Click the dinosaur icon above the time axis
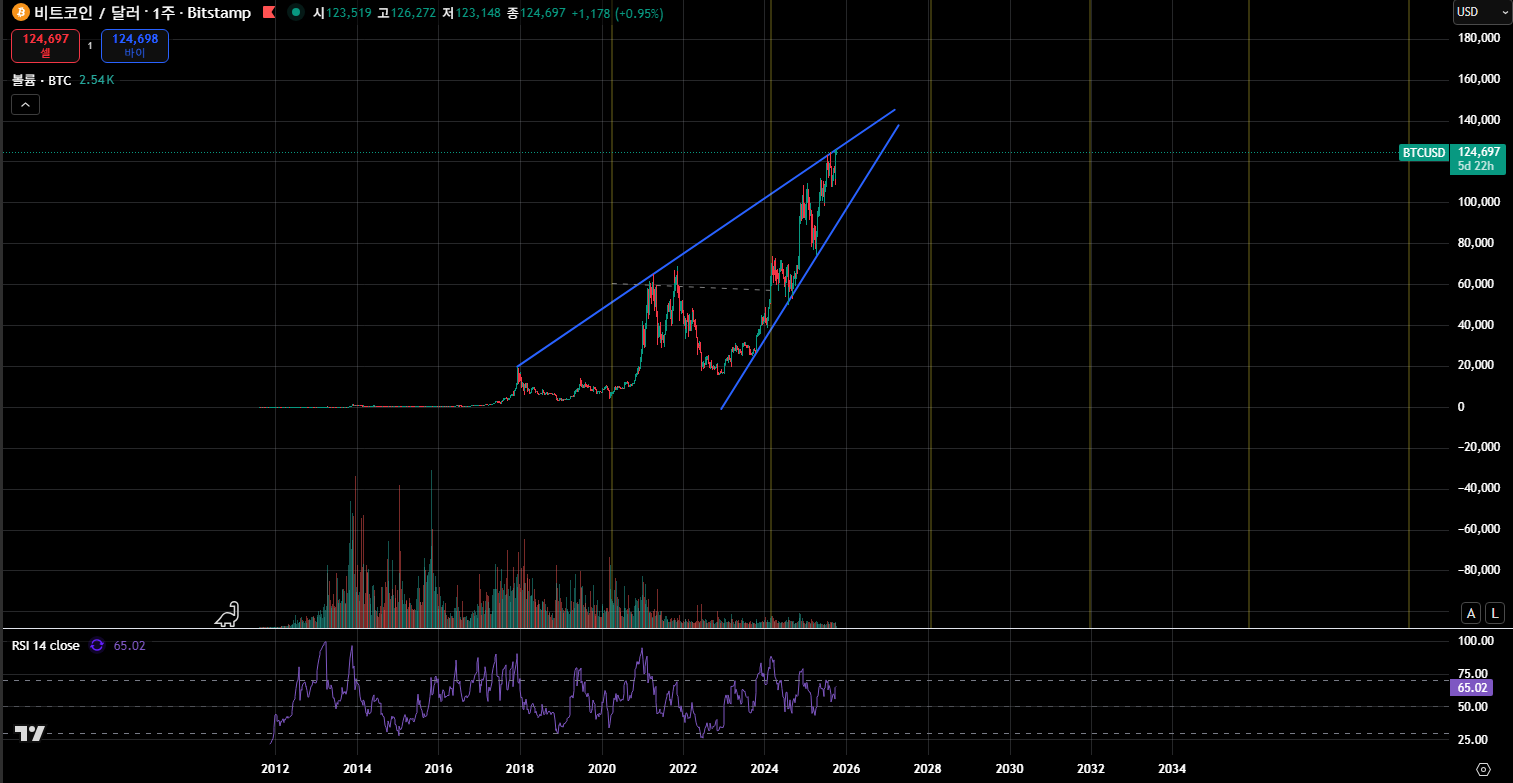Viewport: 1513px width, 783px height. 229,614
